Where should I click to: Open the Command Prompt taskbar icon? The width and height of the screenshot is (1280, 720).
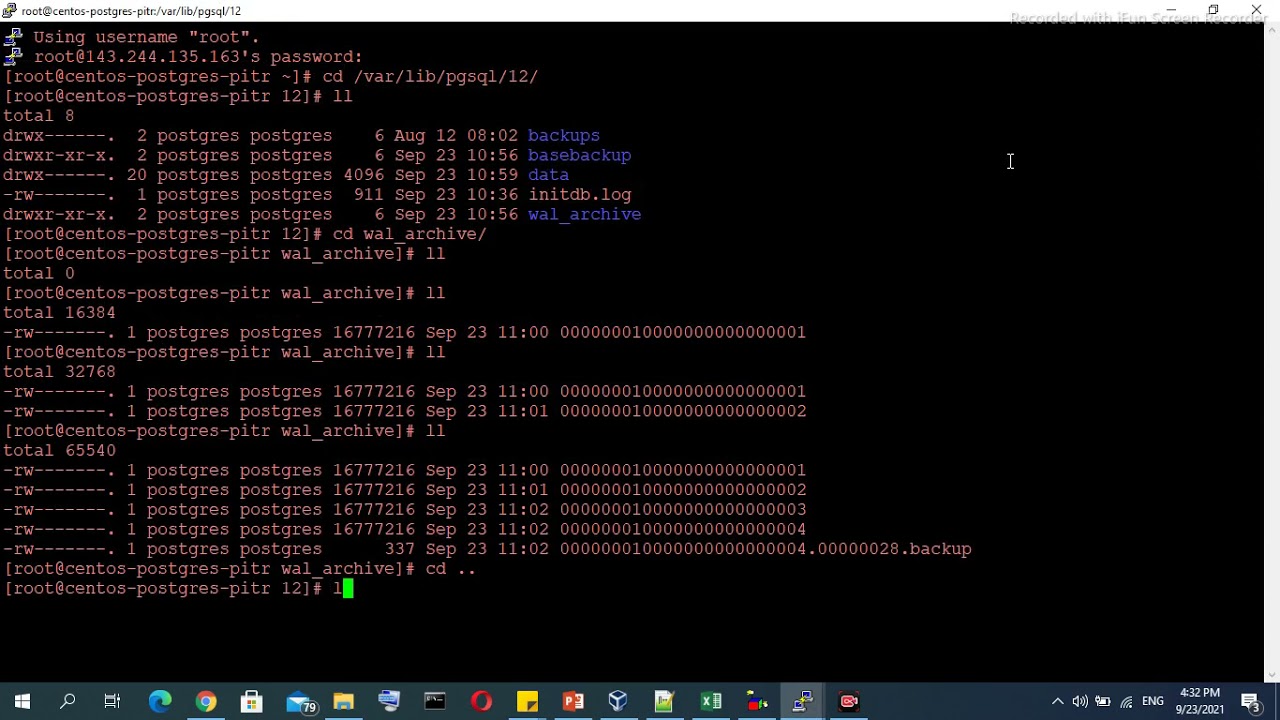[x=435, y=701]
